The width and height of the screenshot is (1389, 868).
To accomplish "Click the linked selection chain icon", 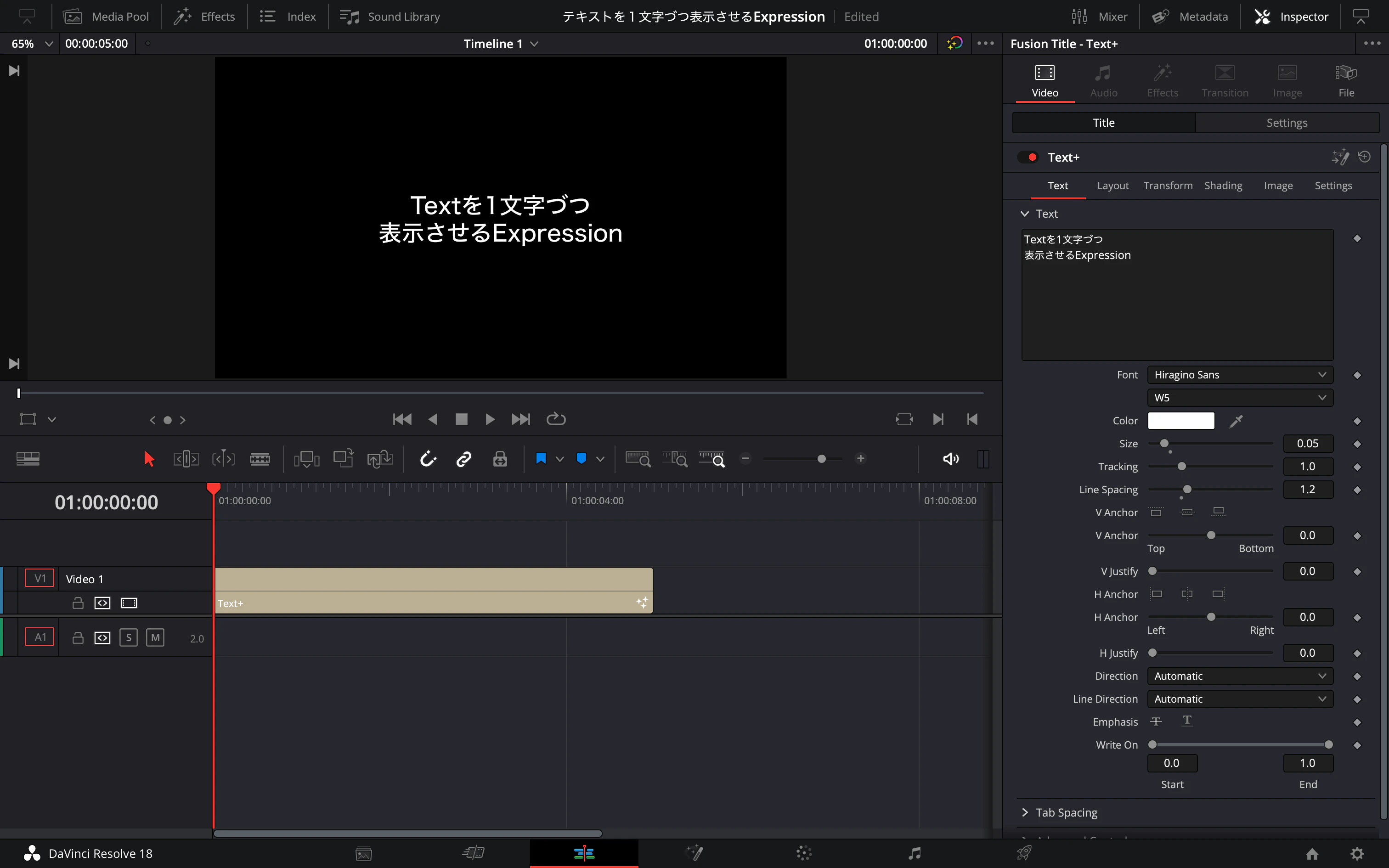I will click(464, 459).
